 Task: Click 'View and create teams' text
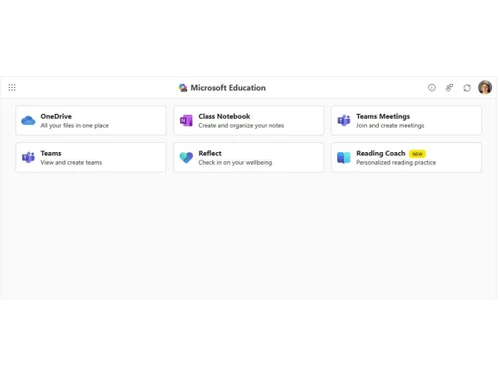tap(71, 163)
